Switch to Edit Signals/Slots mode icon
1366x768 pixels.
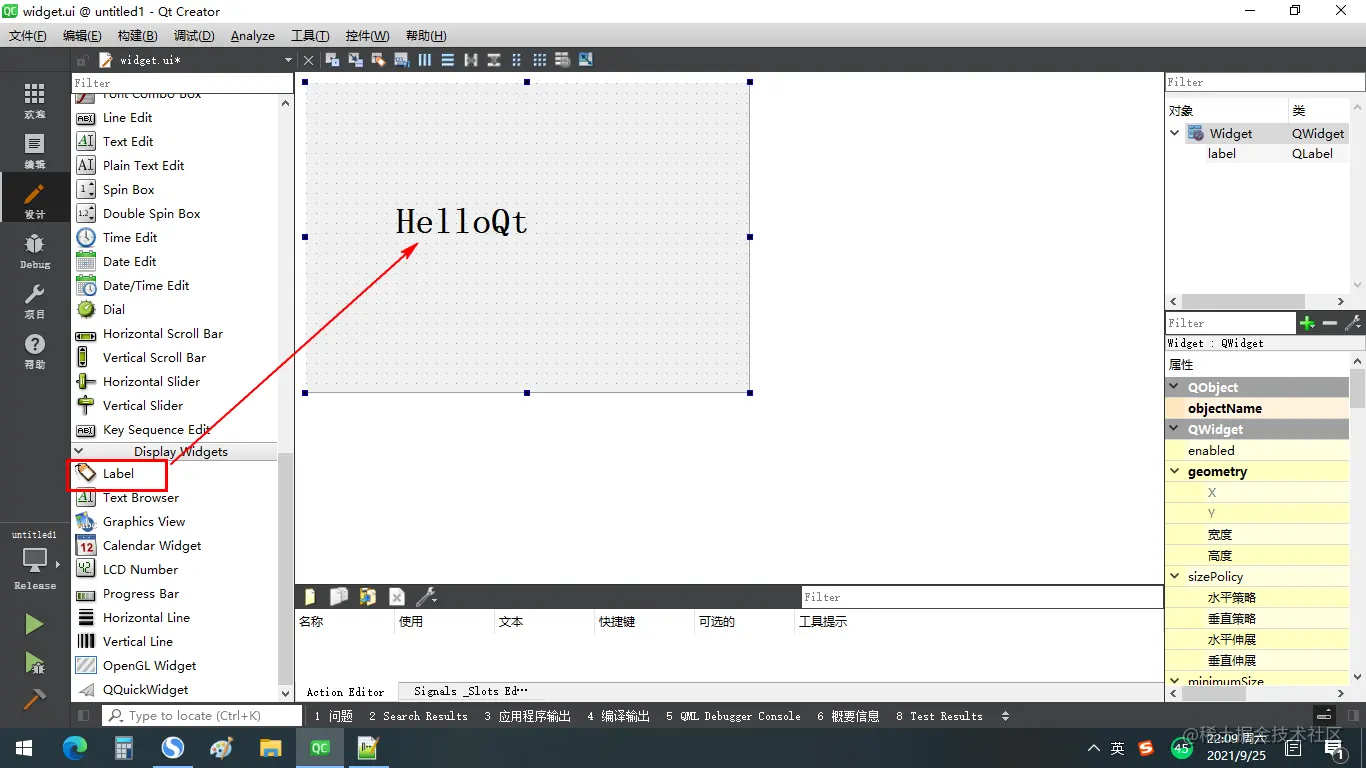(x=355, y=60)
